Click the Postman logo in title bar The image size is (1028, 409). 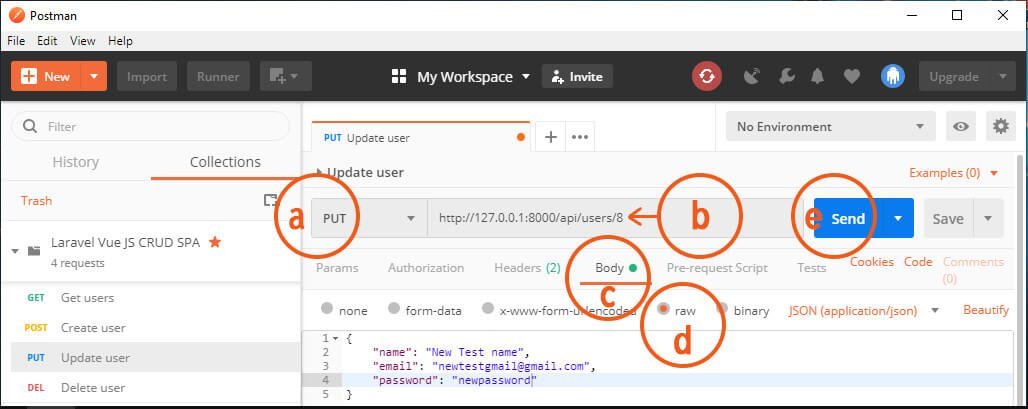(x=17, y=15)
